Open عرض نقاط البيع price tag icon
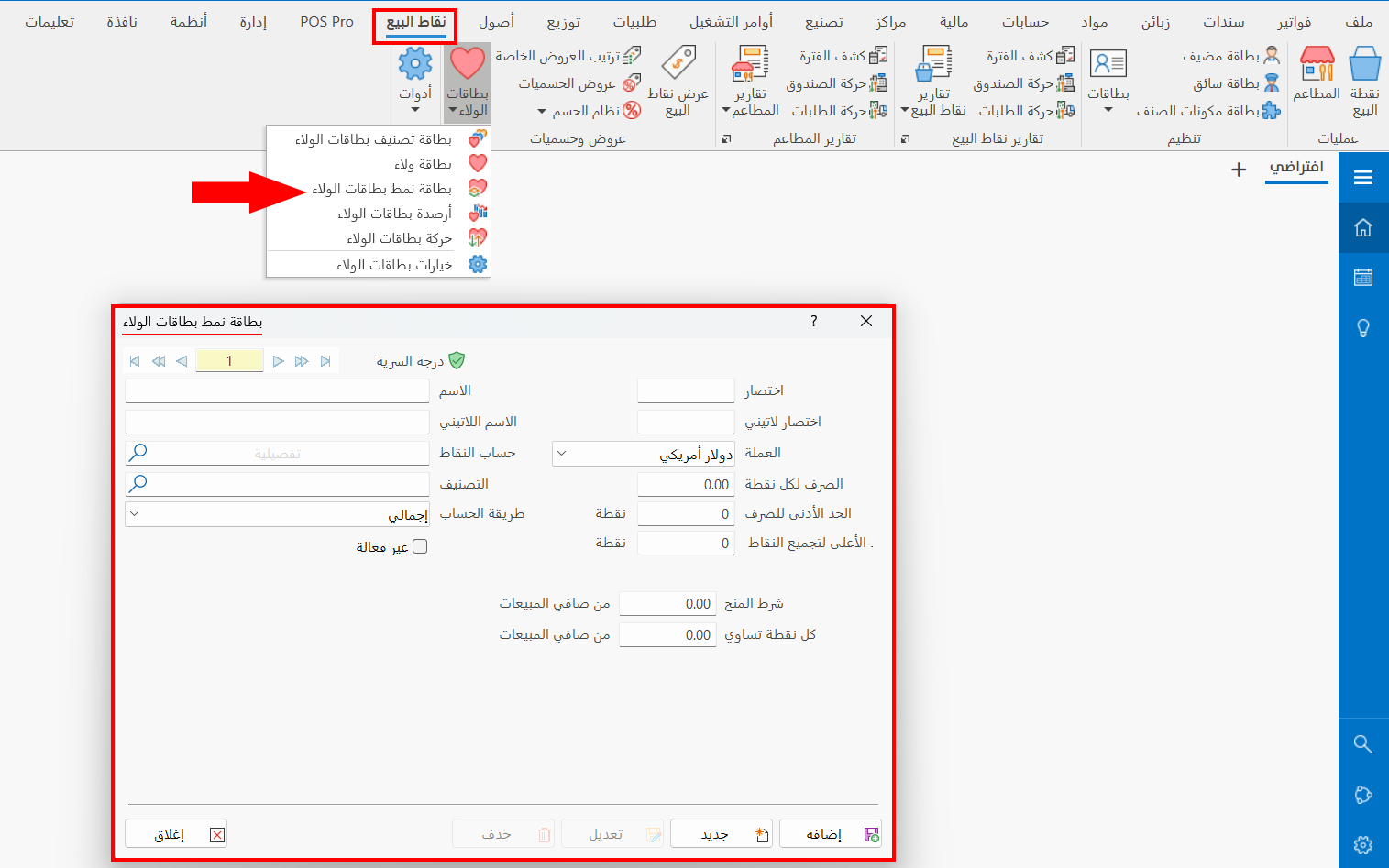Screen dimensions: 1389x868 pyautogui.click(x=678, y=78)
